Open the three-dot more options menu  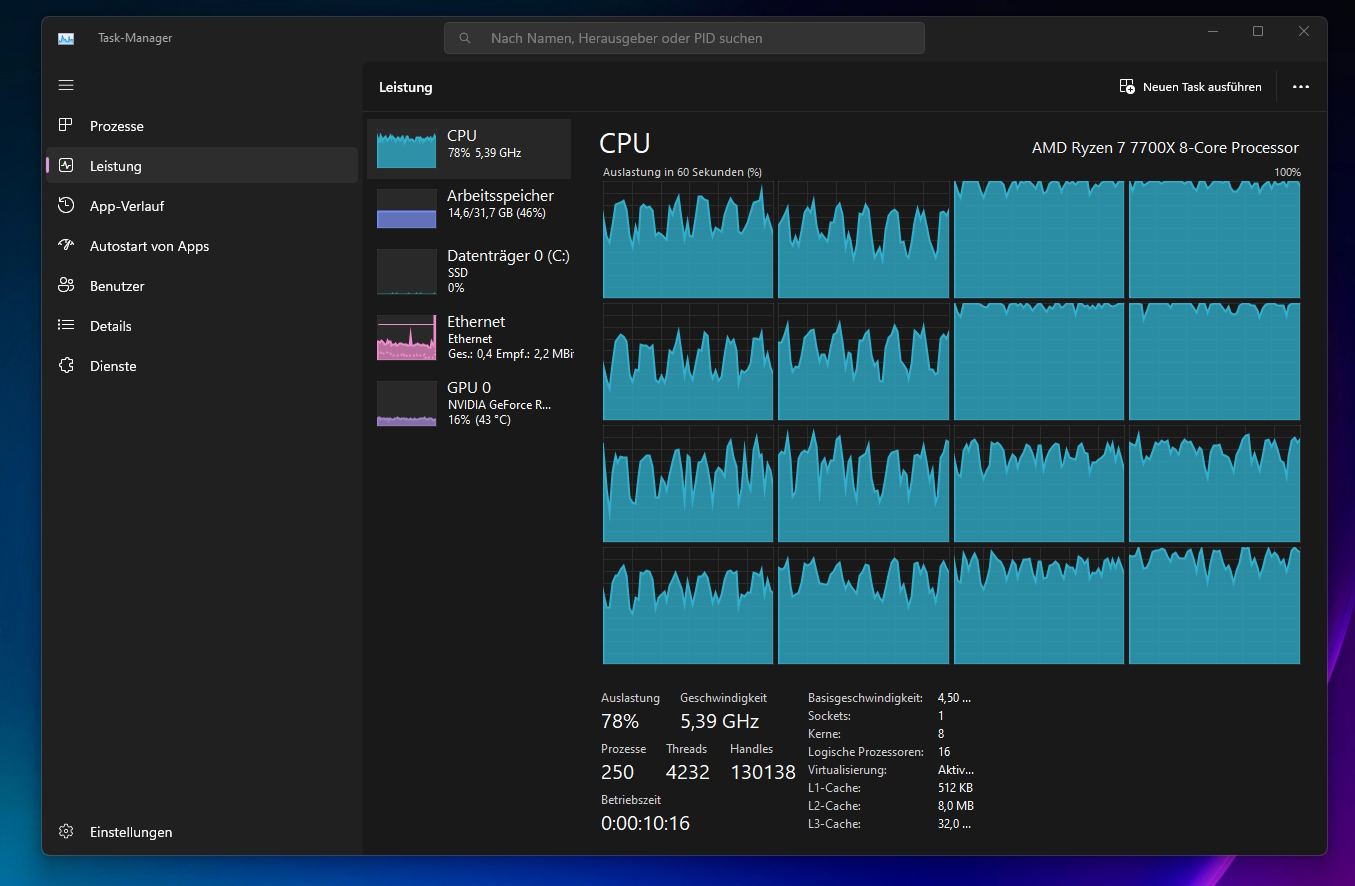point(1300,87)
